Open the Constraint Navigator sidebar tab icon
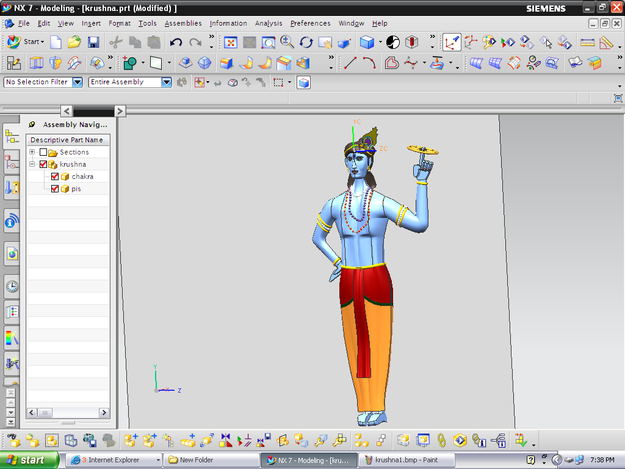Screen dimensions: 625x469 point(12,163)
